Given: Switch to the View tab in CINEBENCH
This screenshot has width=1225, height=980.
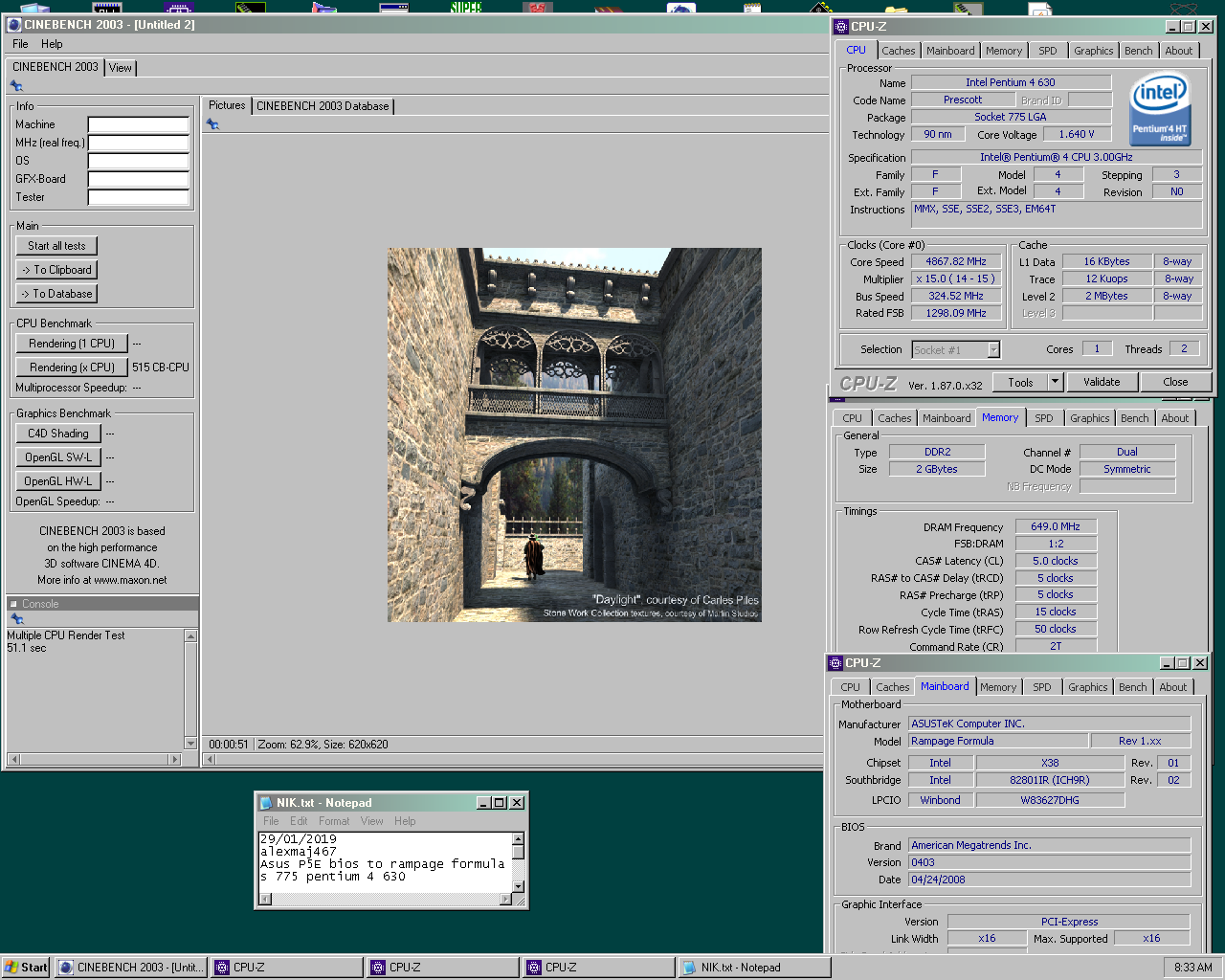Looking at the screenshot, I should [121, 68].
